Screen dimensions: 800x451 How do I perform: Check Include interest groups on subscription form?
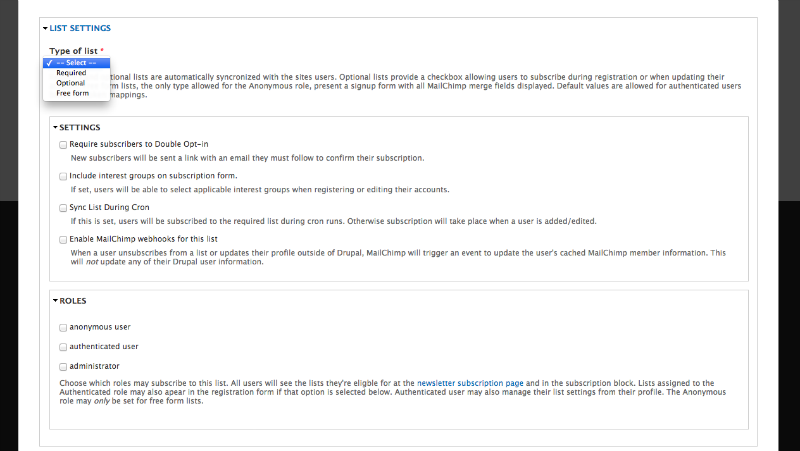tap(63, 177)
